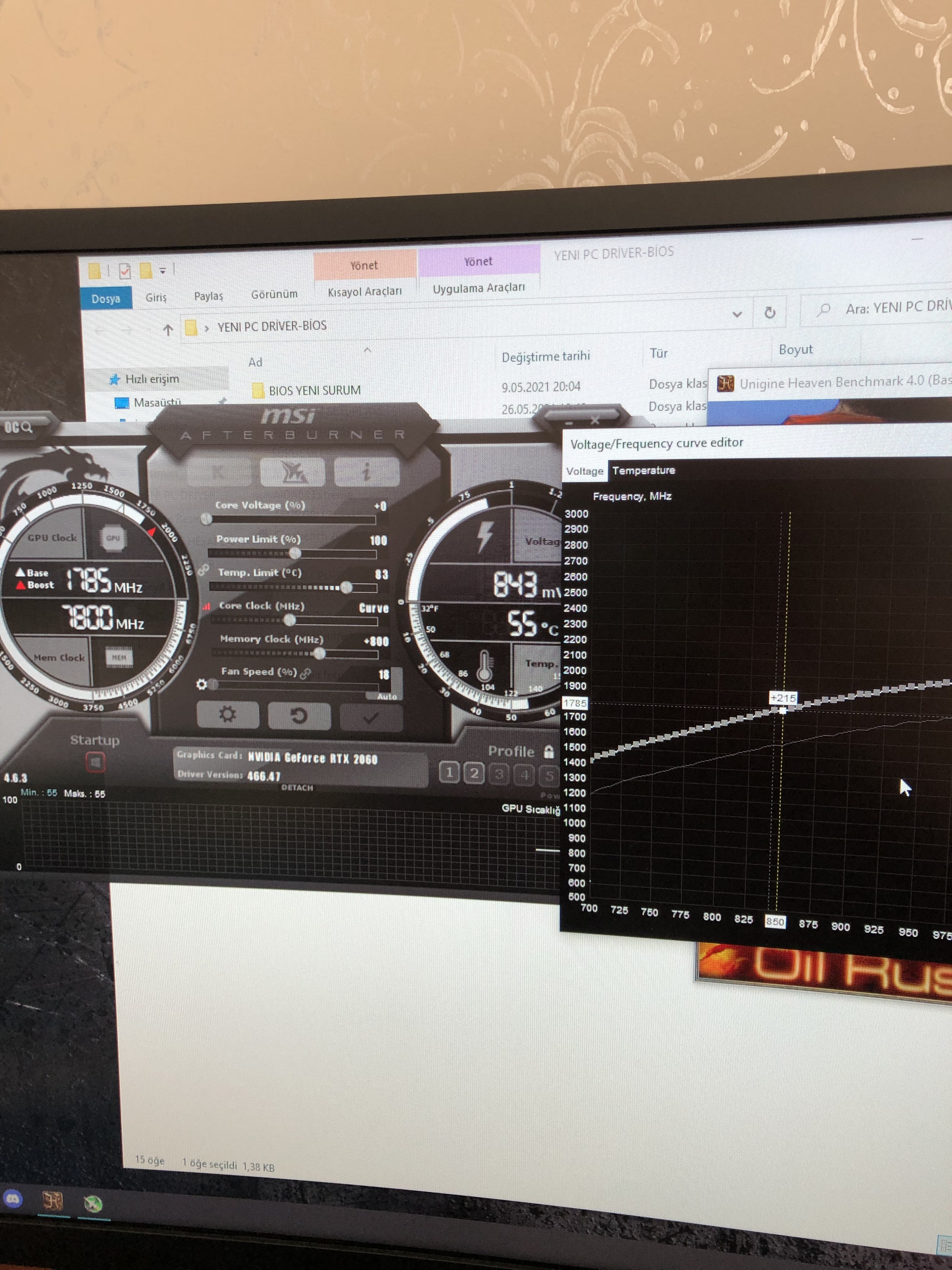Select profile slot 2
This screenshot has width=952, height=1270.
pos(474,773)
